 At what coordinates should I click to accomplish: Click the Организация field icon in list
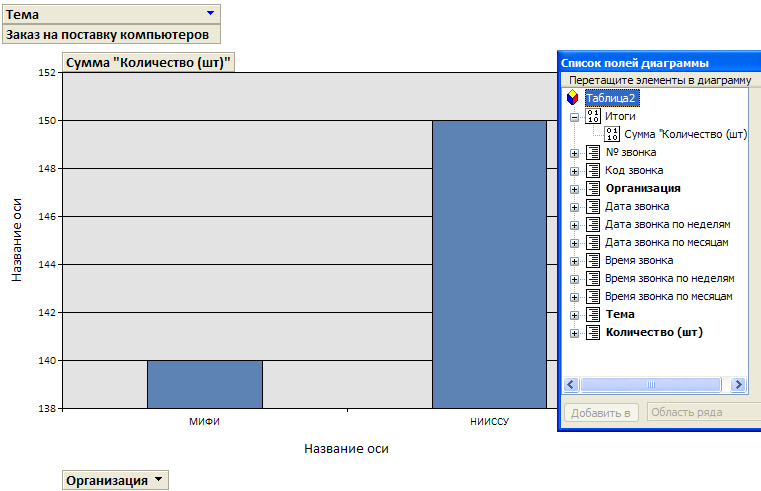(x=593, y=188)
